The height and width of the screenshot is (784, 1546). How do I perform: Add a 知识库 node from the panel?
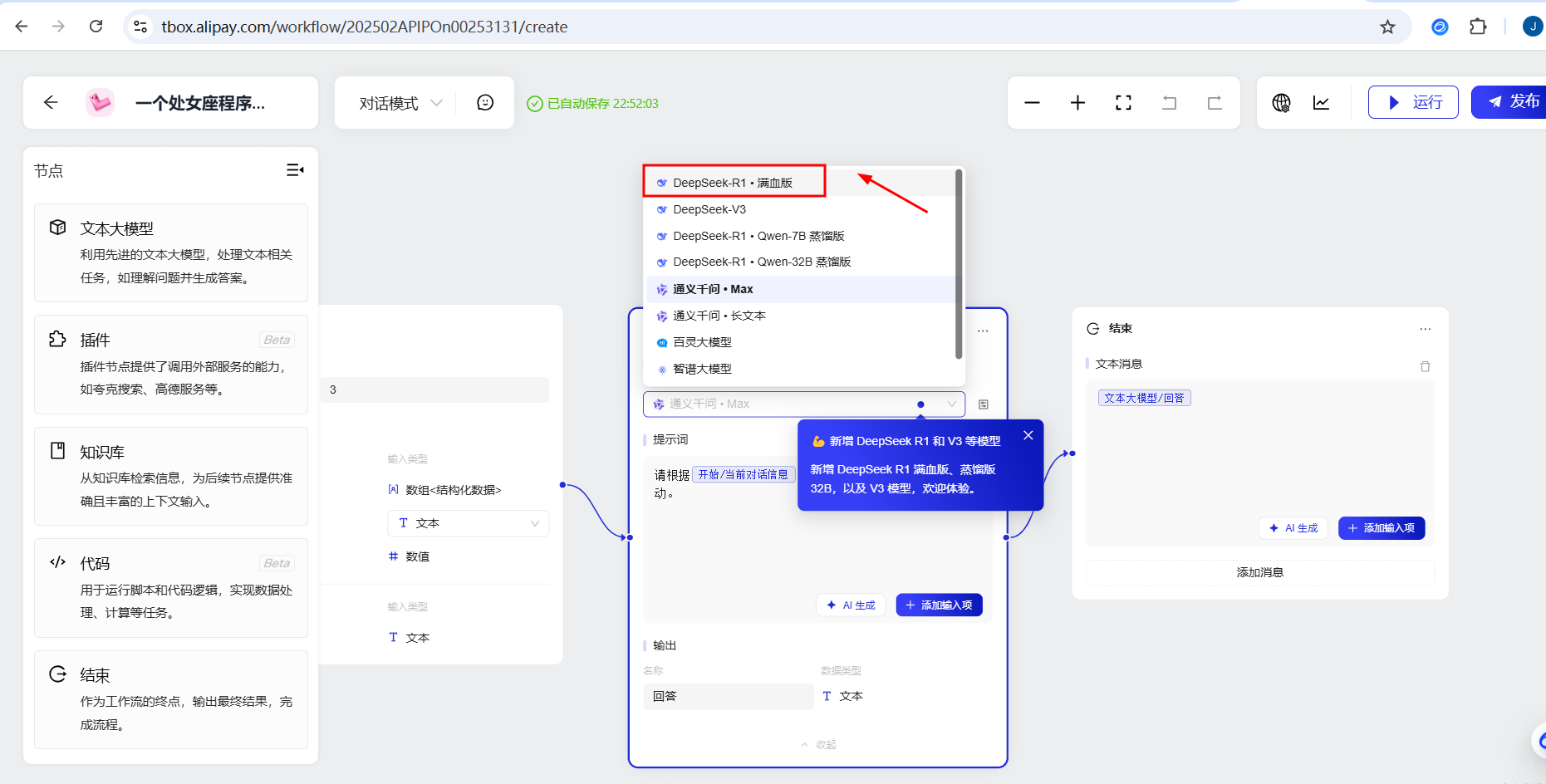tap(171, 477)
